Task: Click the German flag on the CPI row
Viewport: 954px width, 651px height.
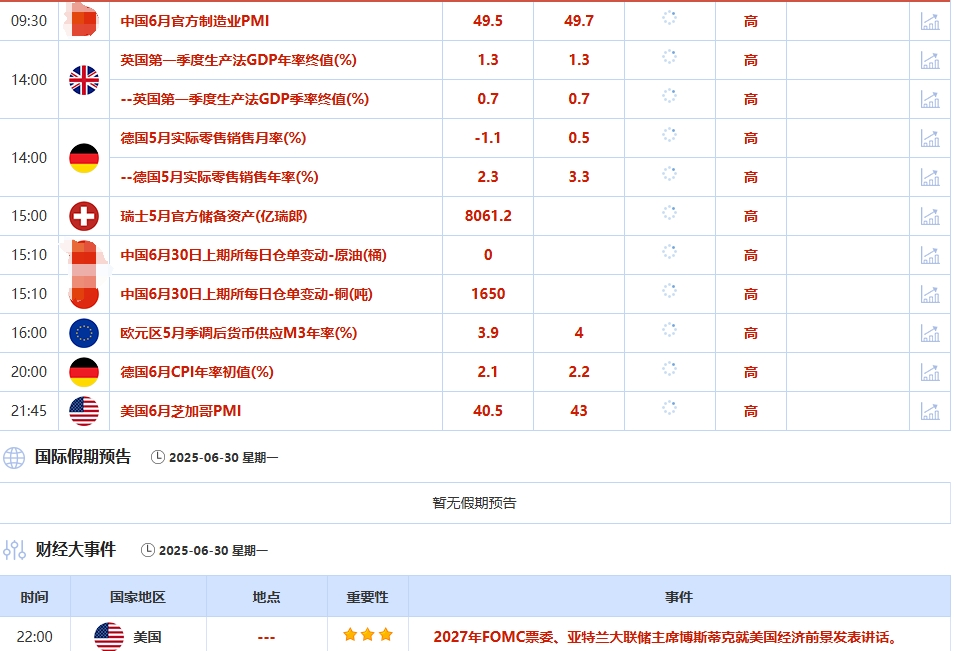Action: [85, 372]
